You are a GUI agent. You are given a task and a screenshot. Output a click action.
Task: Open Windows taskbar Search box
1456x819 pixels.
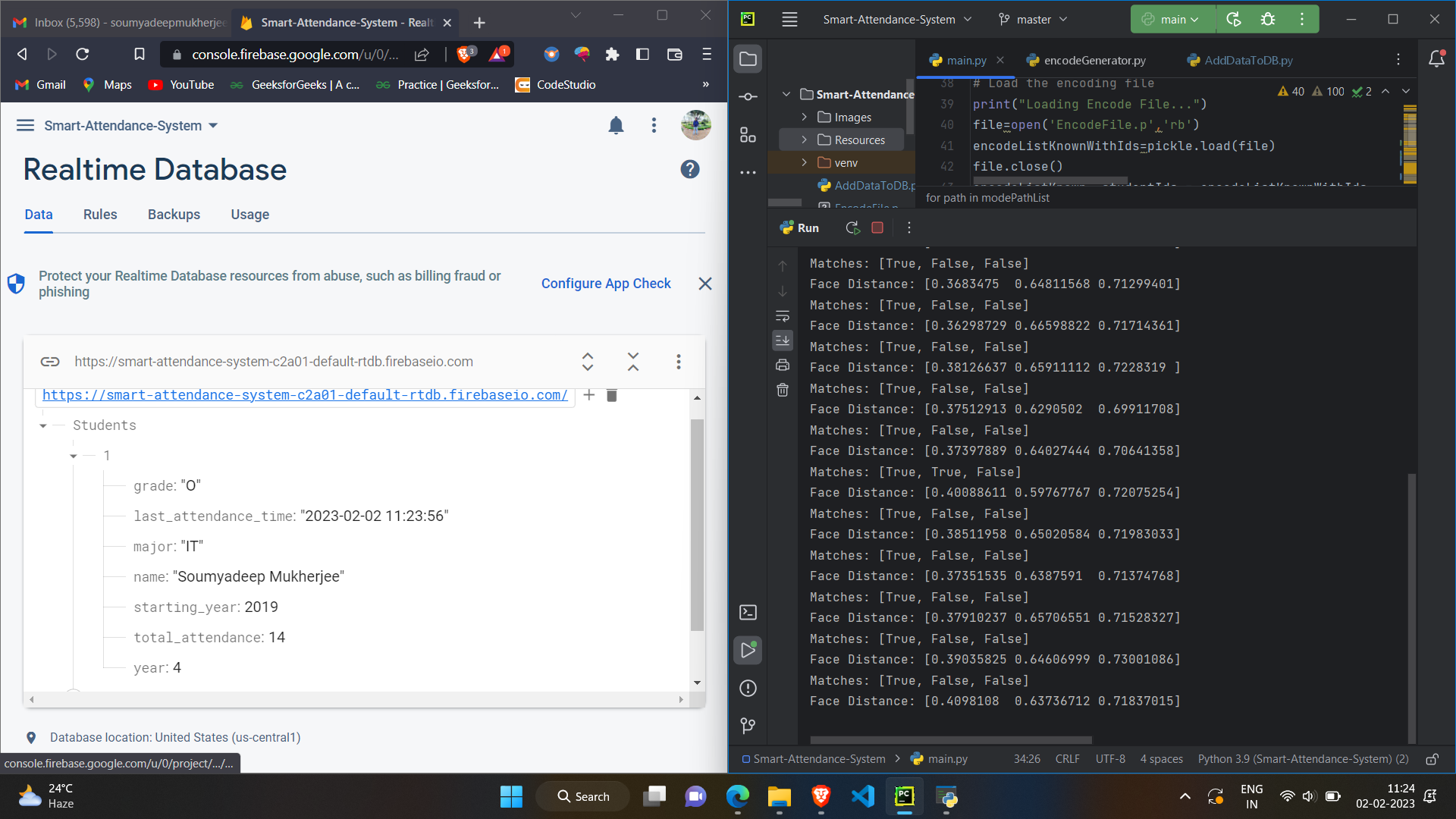tap(583, 796)
